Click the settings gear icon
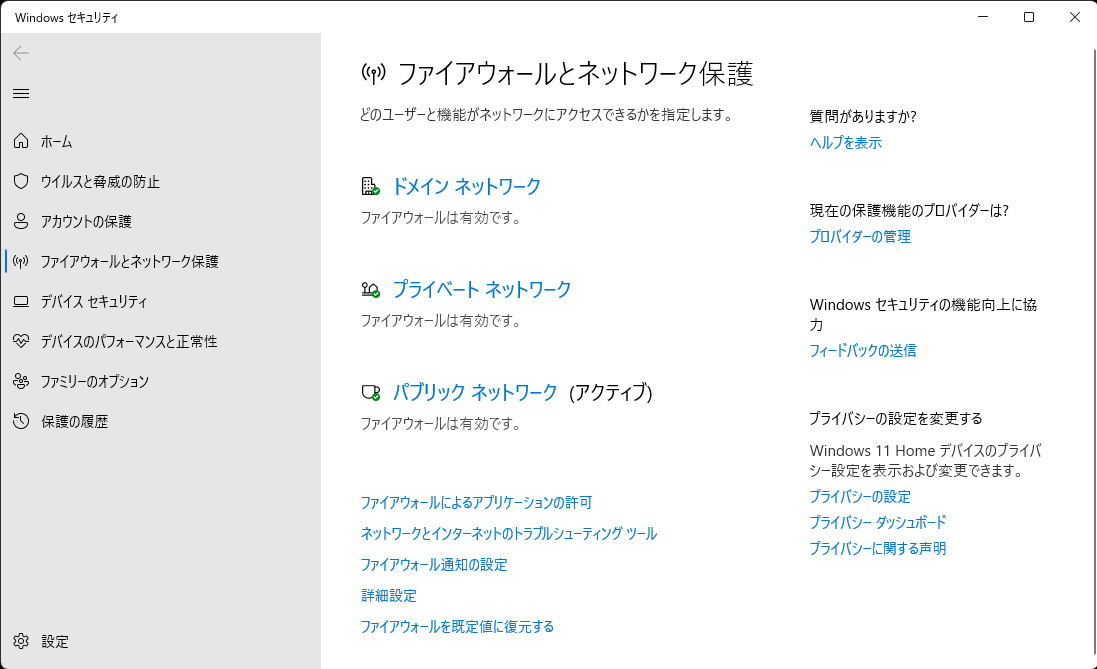This screenshot has height=669, width=1097. (x=21, y=641)
